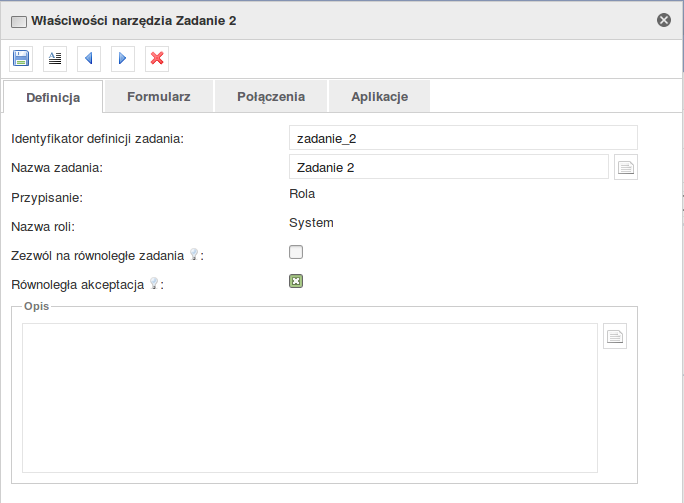Viewport: 684px width, 503px height.
Task: Open the Aplikacje tab
Action: click(x=380, y=96)
